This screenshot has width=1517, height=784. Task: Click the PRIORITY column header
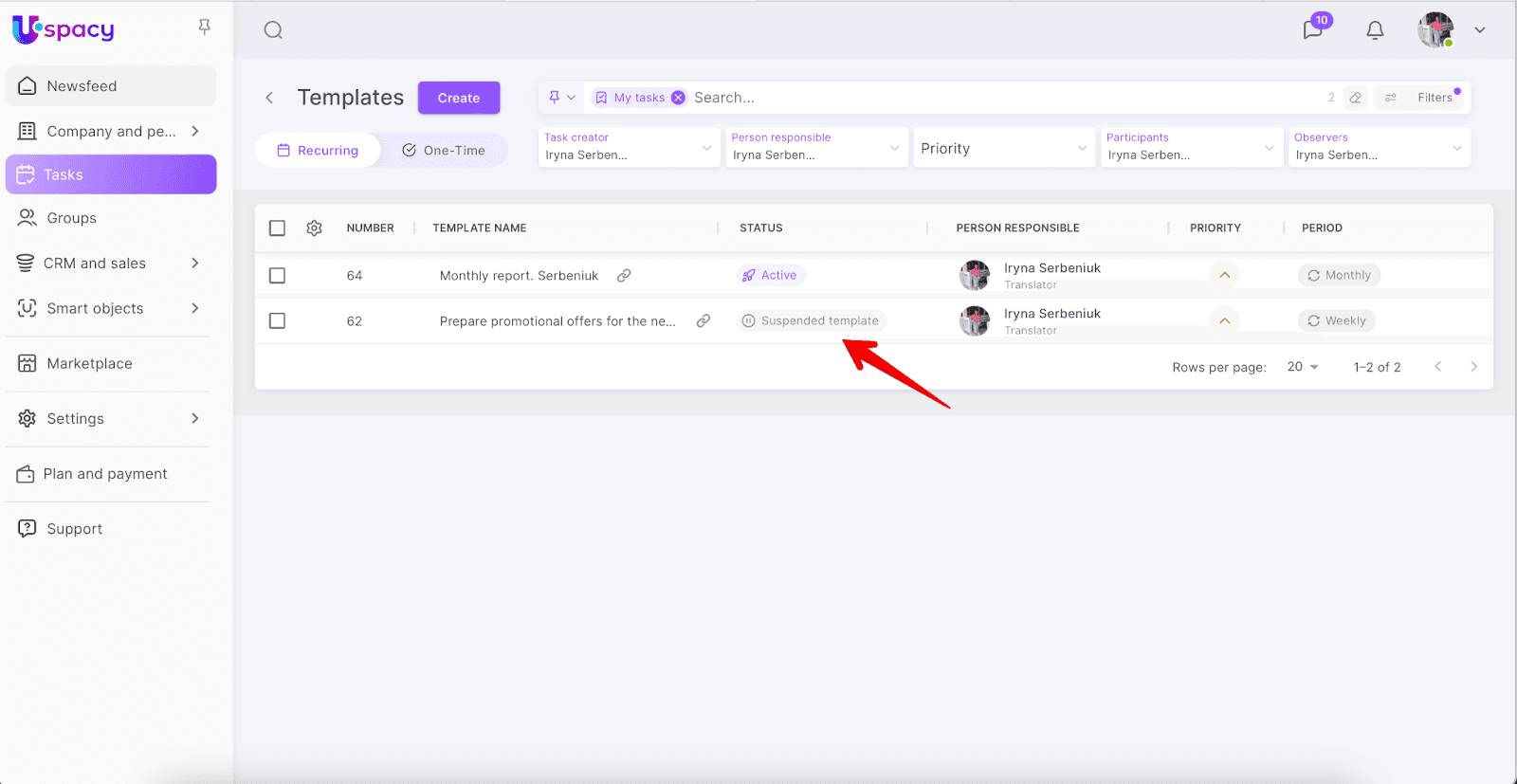tap(1215, 228)
